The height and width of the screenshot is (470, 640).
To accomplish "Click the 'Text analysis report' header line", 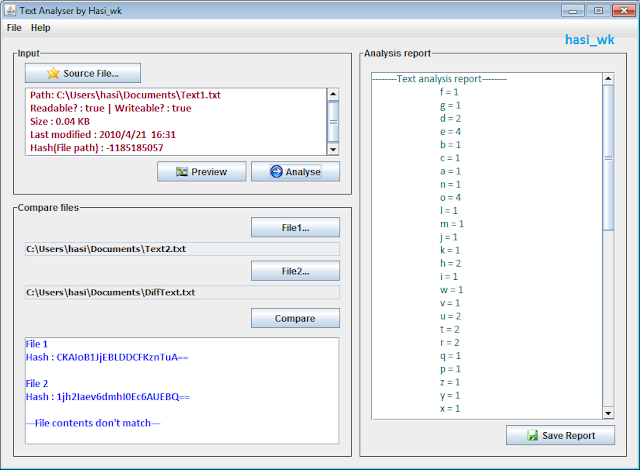I will pos(439,79).
